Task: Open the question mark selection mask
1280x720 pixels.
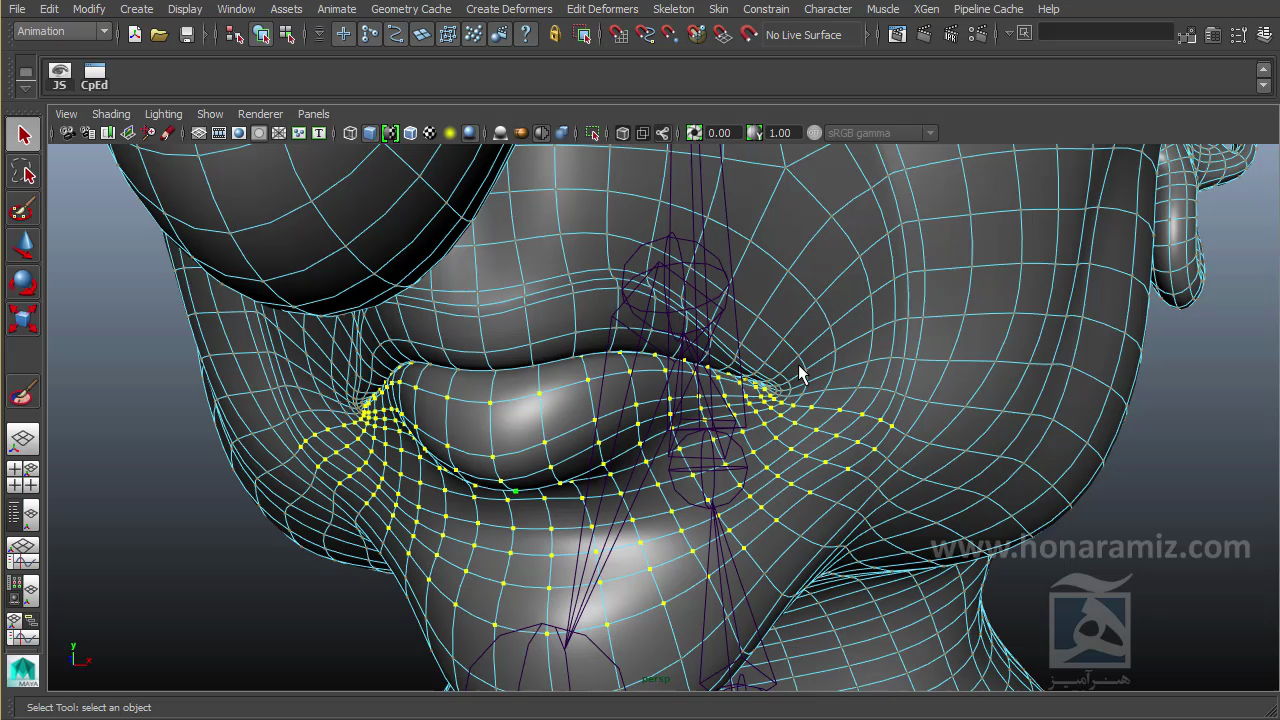Action: point(526,35)
